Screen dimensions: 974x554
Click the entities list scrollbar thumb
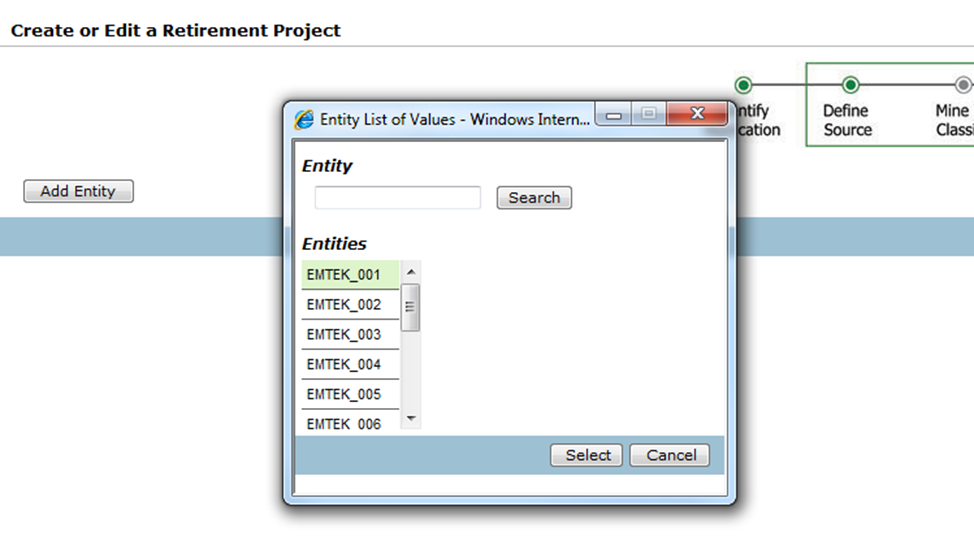click(410, 307)
